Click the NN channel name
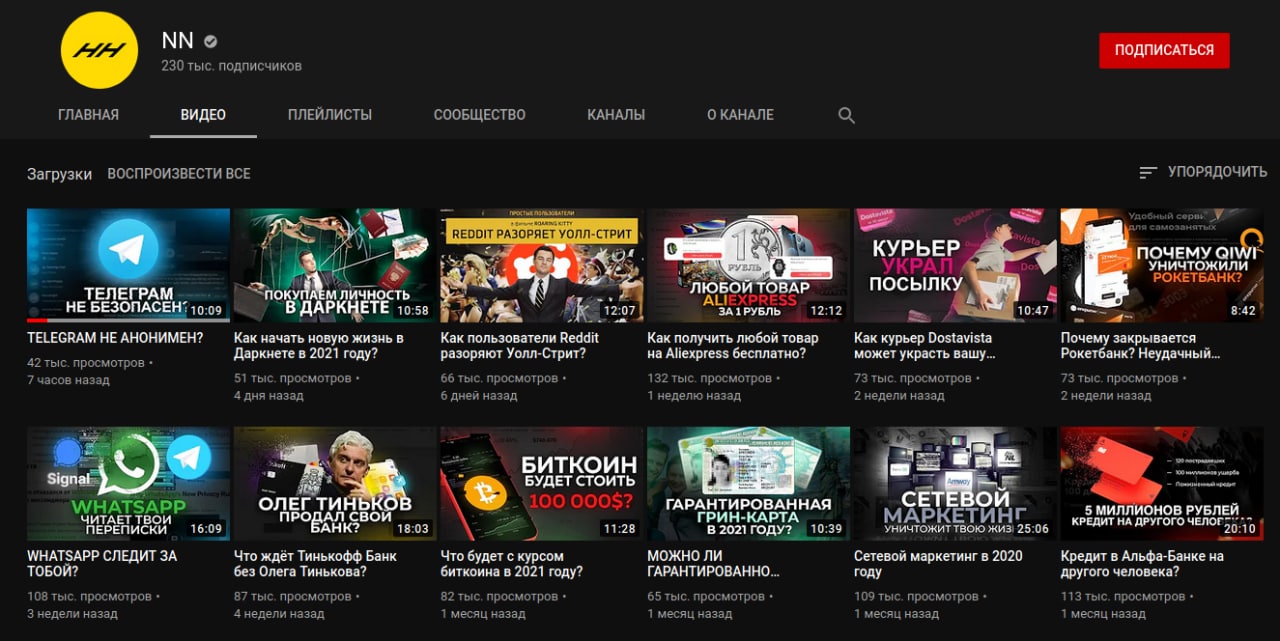This screenshot has height=641, width=1280. pyautogui.click(x=177, y=41)
